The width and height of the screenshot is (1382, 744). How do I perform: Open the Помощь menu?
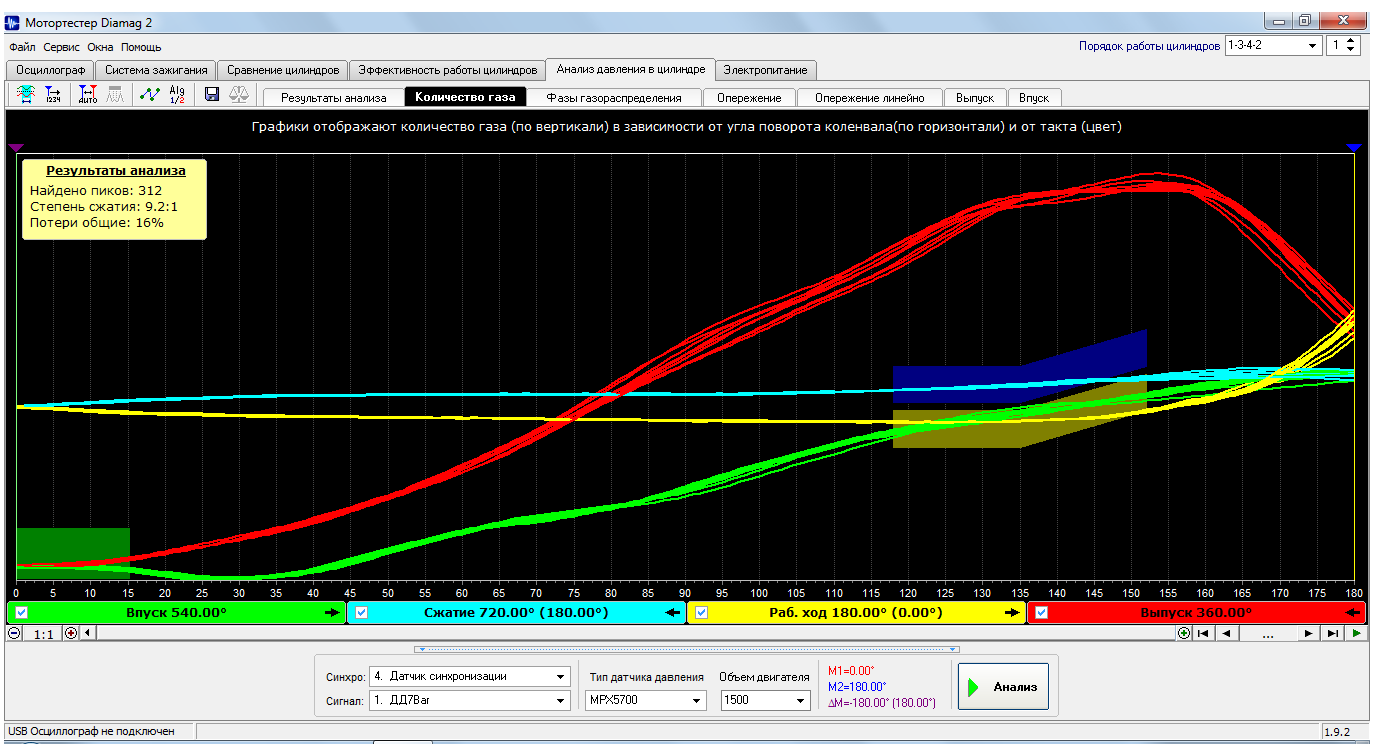141,47
